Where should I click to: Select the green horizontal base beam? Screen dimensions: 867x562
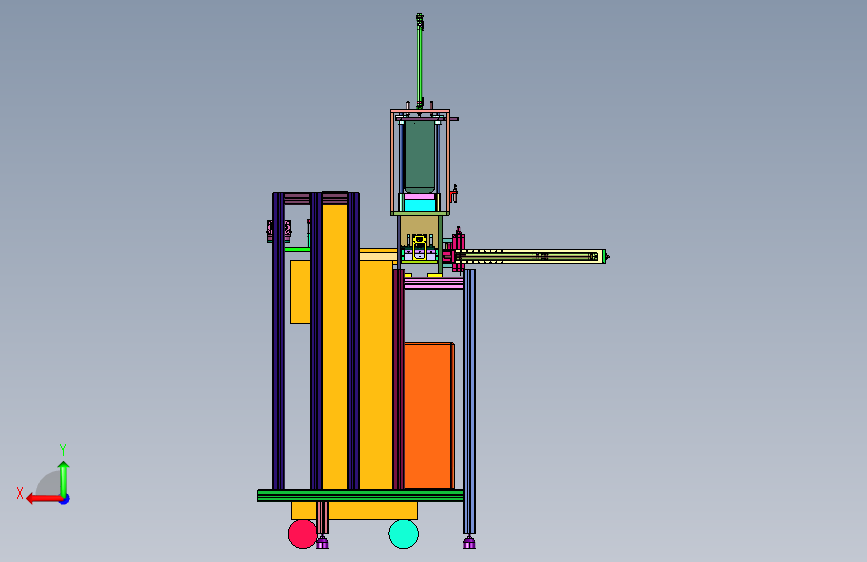point(360,495)
